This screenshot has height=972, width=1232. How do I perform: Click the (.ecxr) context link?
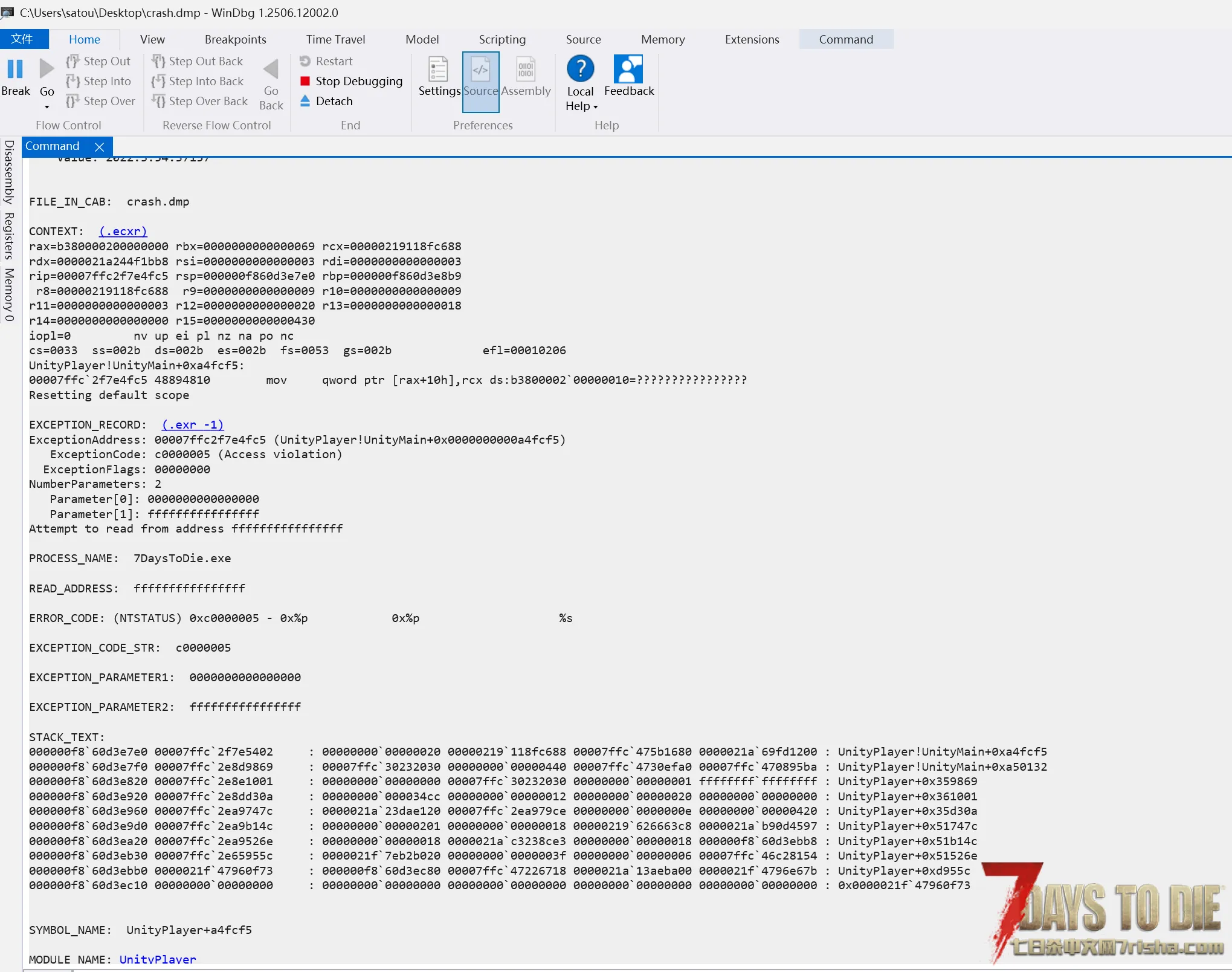coord(123,232)
